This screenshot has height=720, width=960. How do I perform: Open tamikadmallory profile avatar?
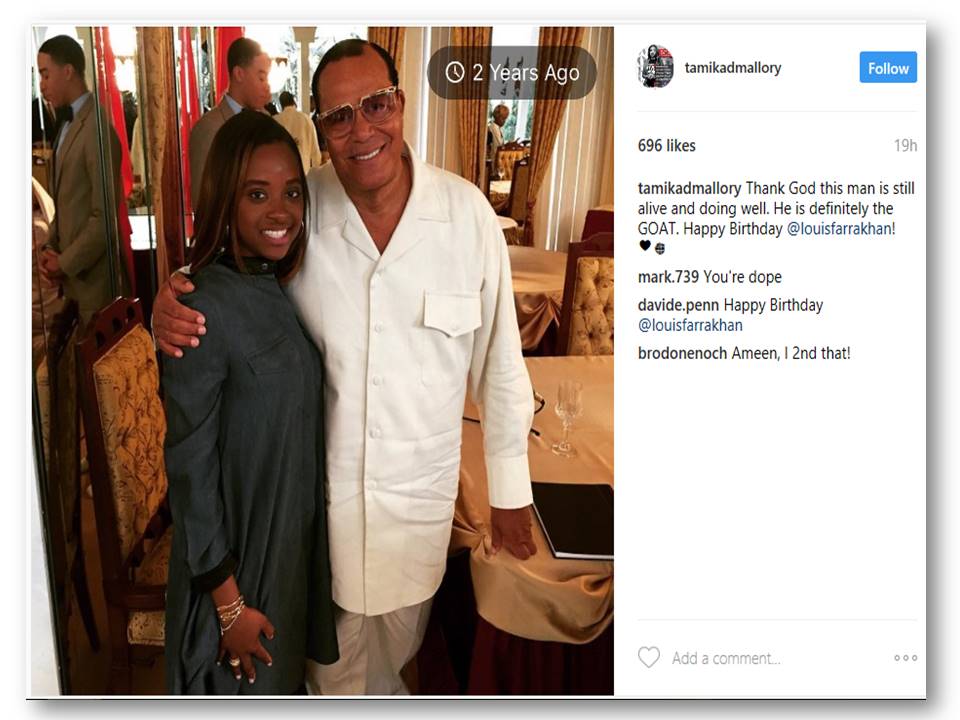coord(655,66)
